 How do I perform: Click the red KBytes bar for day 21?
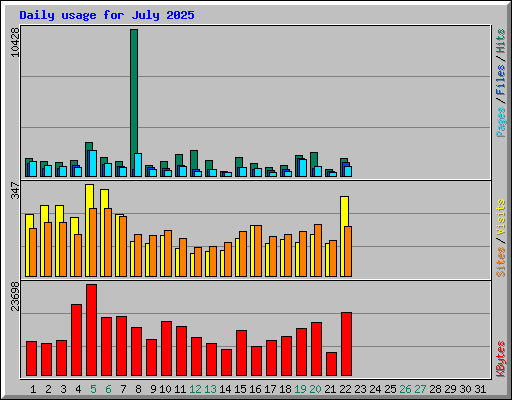point(331,364)
